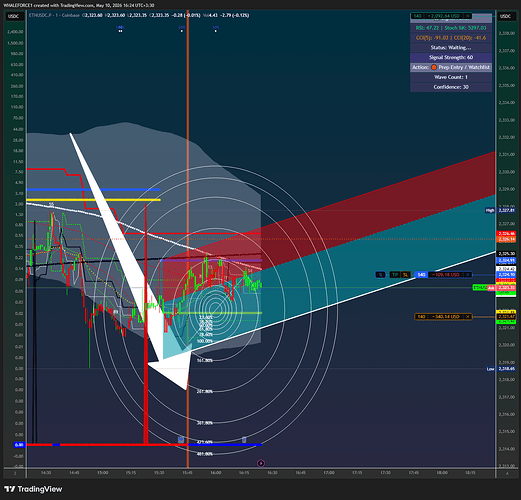Click the 16:00 time label on time axis
The height and width of the screenshot is (500, 521).
pyautogui.click(x=216, y=473)
